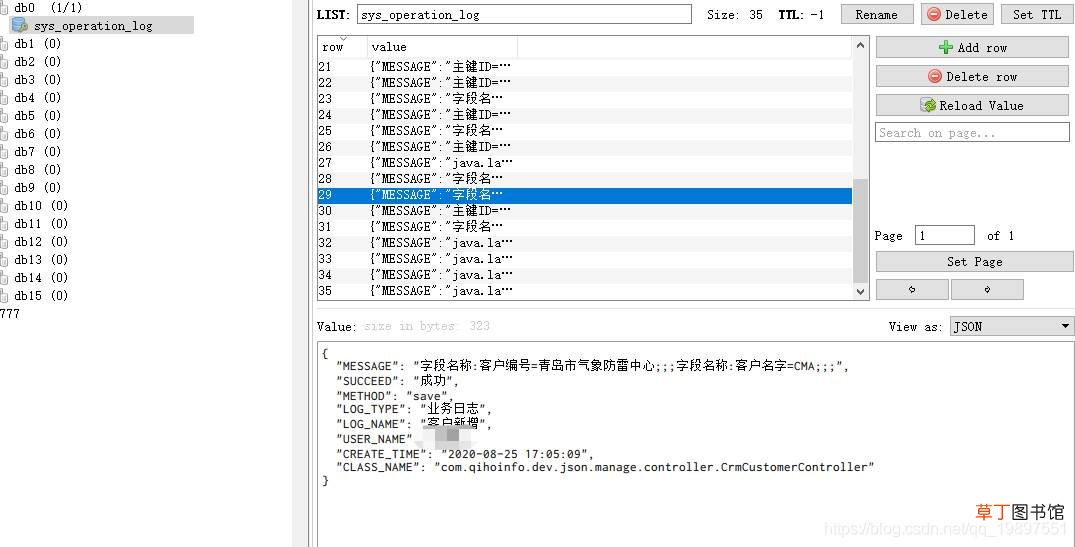Select the db2 (0) tree item

pyautogui.click(x=37, y=62)
